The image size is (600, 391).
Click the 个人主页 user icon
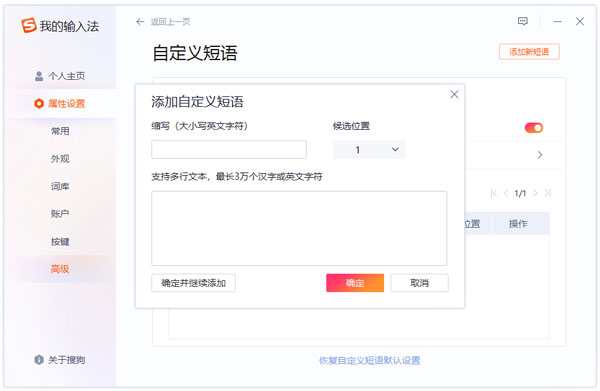click(39, 76)
